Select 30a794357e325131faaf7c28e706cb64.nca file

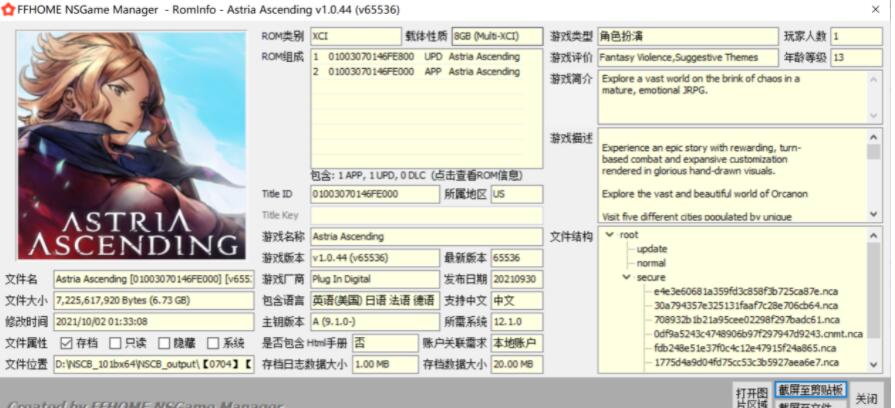746,306
